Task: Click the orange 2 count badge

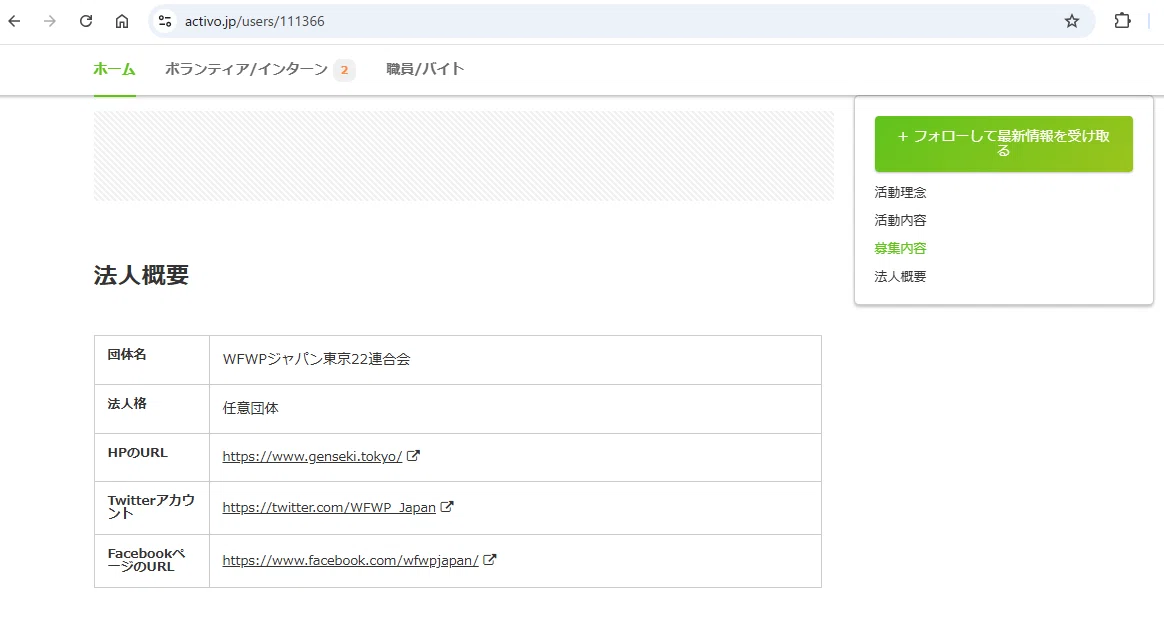Action: point(344,70)
